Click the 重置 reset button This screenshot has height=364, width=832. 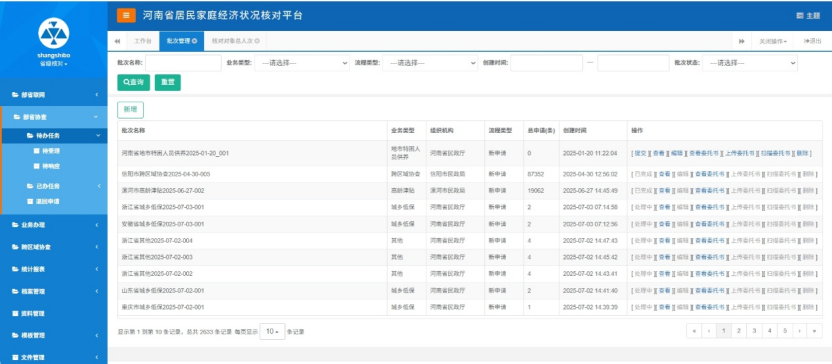(x=168, y=82)
